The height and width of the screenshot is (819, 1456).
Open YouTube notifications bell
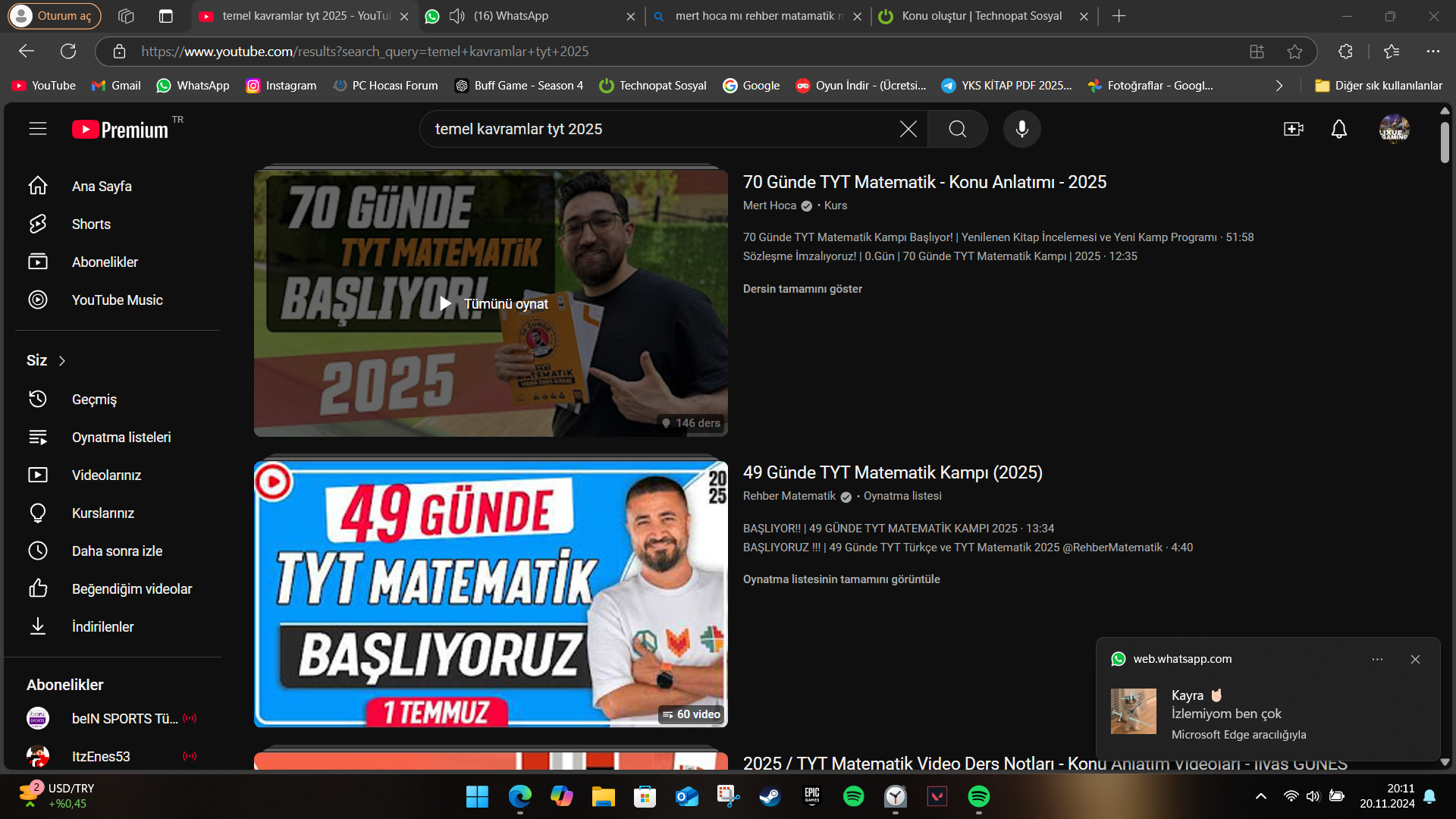(x=1339, y=129)
